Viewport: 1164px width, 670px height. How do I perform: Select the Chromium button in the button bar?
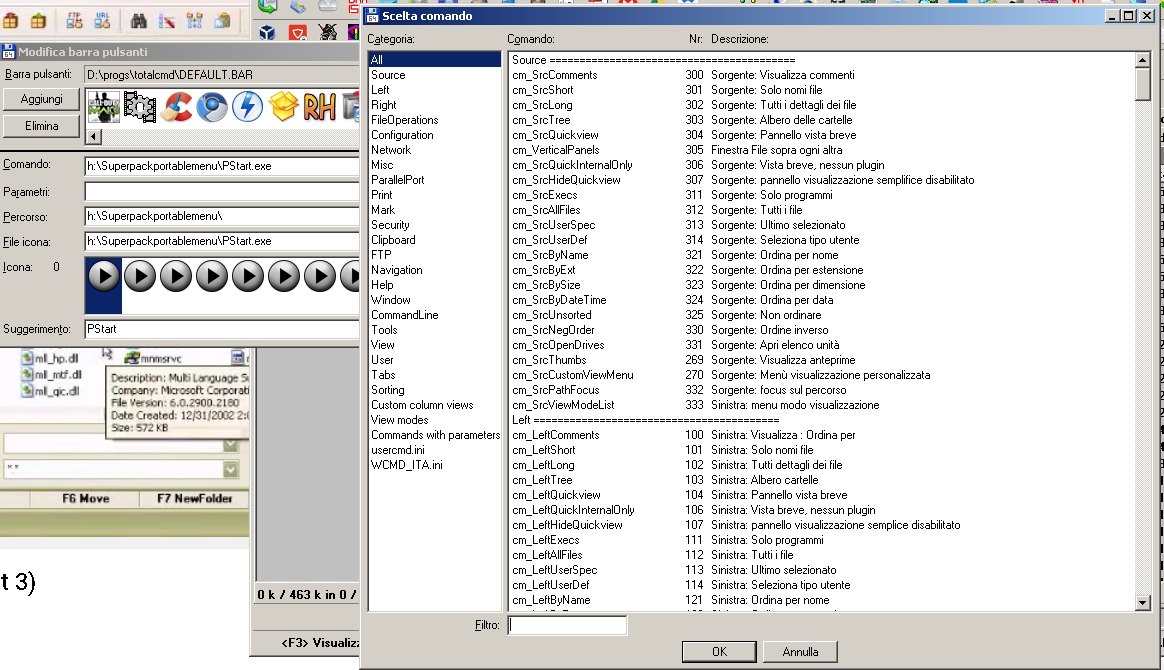(212, 107)
